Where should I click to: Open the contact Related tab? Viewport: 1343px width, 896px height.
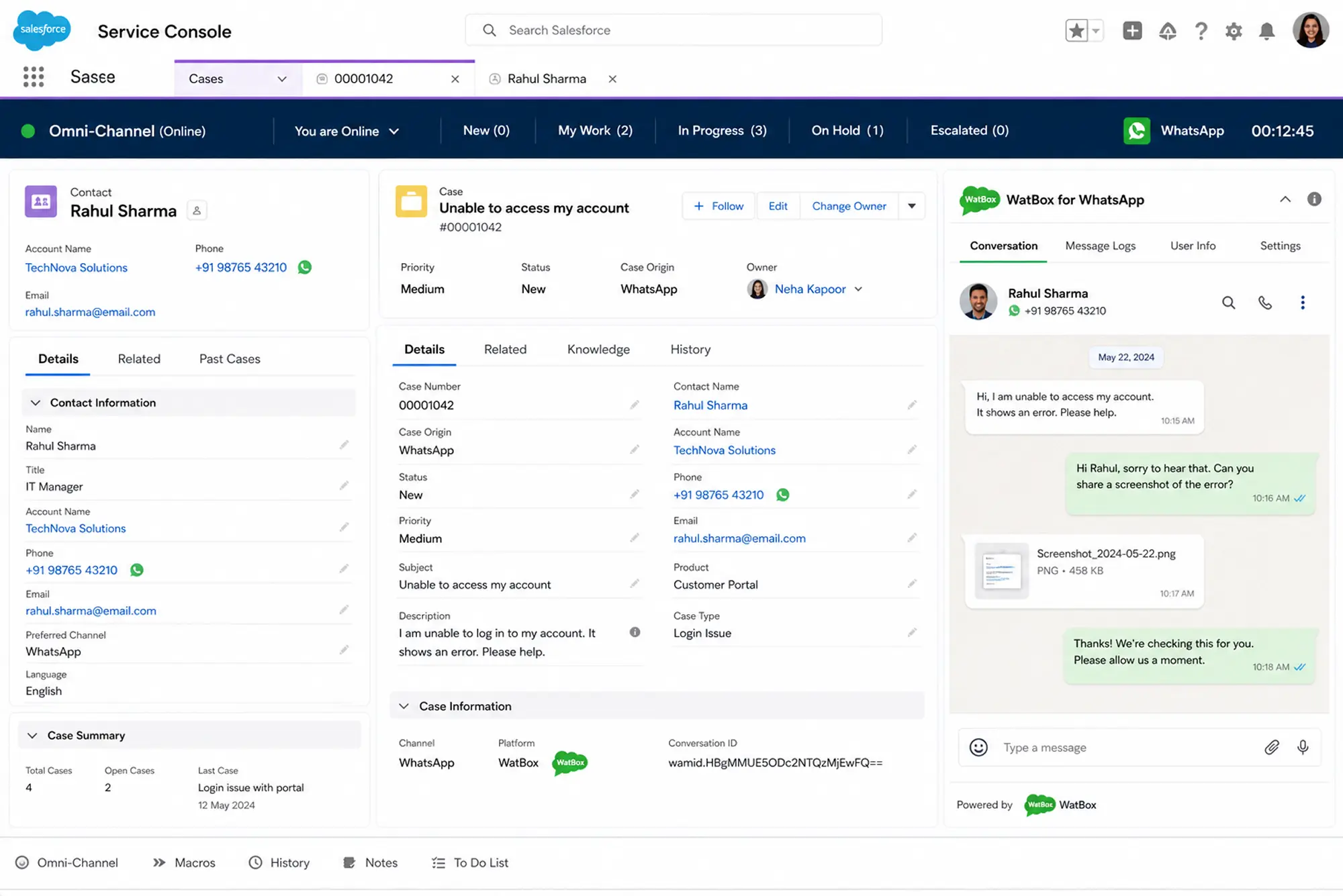click(139, 359)
